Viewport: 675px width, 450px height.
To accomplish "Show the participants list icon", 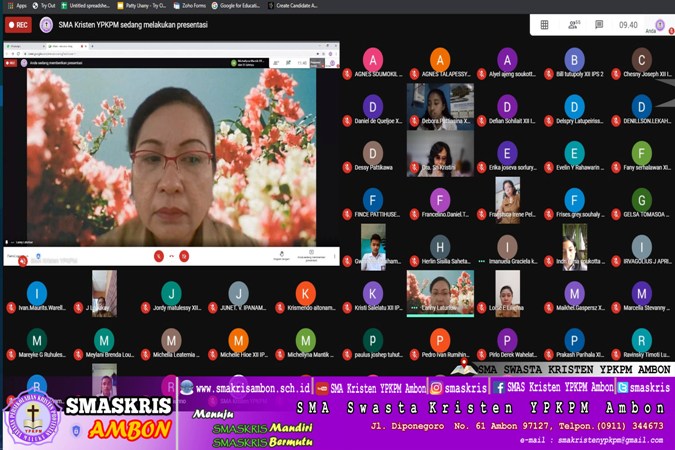I will click(x=573, y=25).
